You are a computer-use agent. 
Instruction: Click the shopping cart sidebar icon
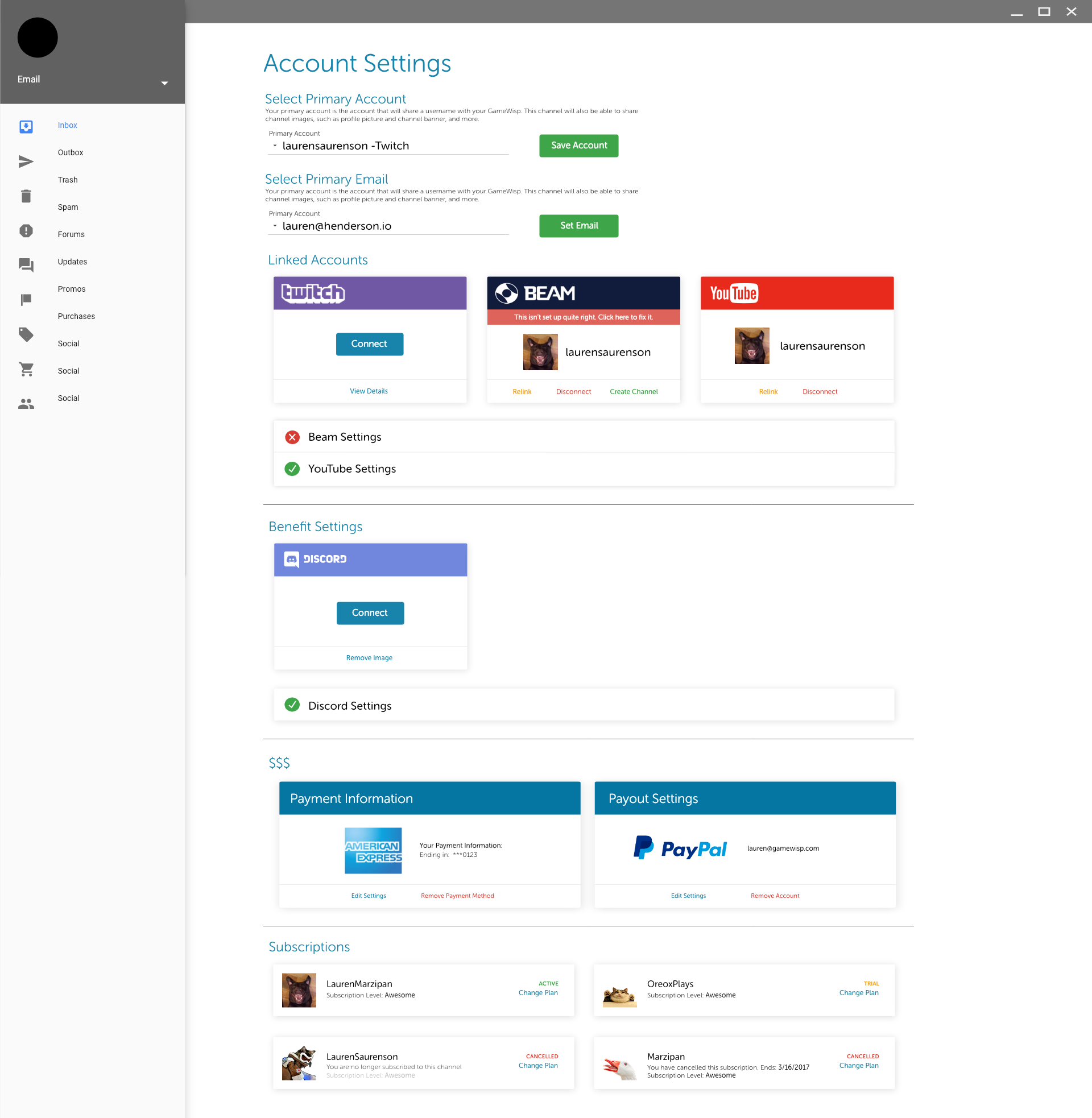26,369
